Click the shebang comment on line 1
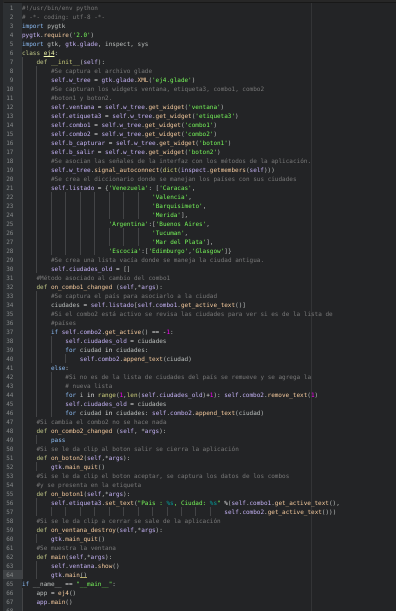This screenshot has height=611, width=396. pos(60,8)
